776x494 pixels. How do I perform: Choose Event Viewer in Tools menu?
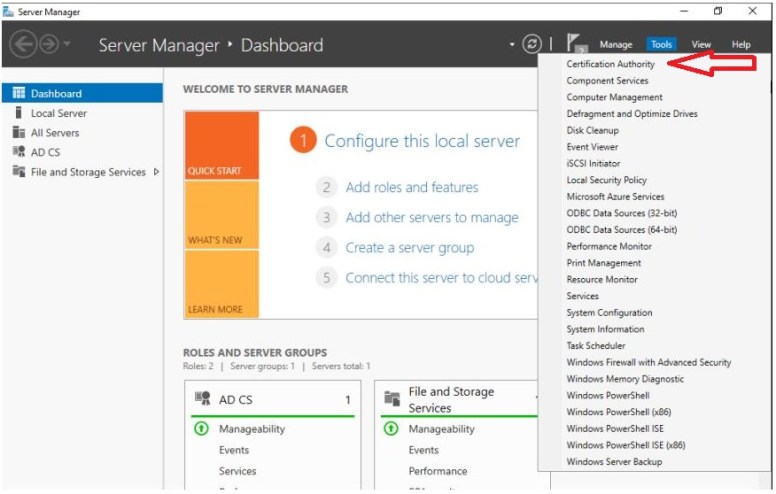(x=592, y=147)
